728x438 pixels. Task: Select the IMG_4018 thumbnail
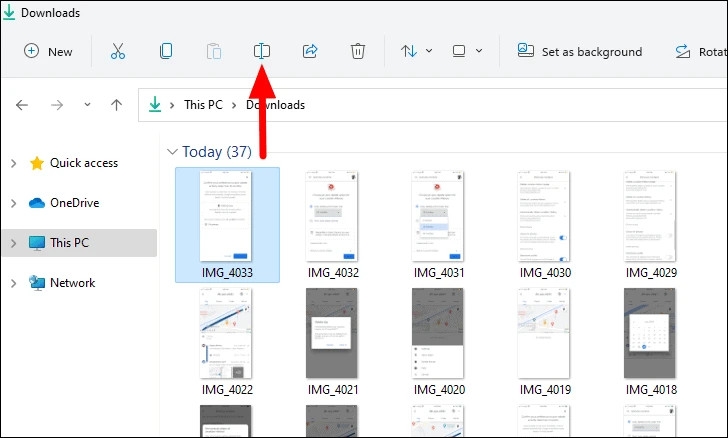click(x=650, y=333)
